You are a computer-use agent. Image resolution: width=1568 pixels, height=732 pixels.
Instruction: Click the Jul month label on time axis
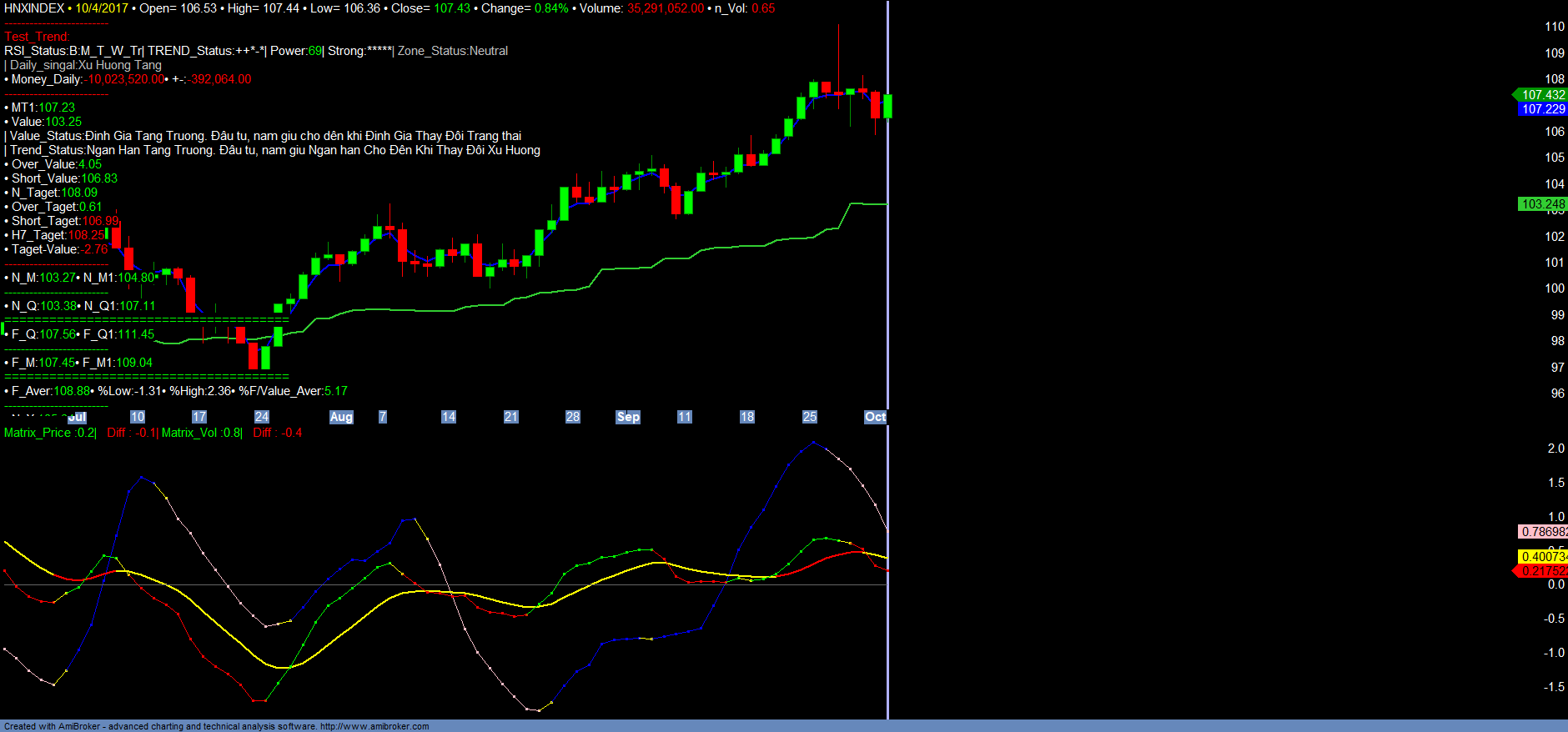click(77, 417)
